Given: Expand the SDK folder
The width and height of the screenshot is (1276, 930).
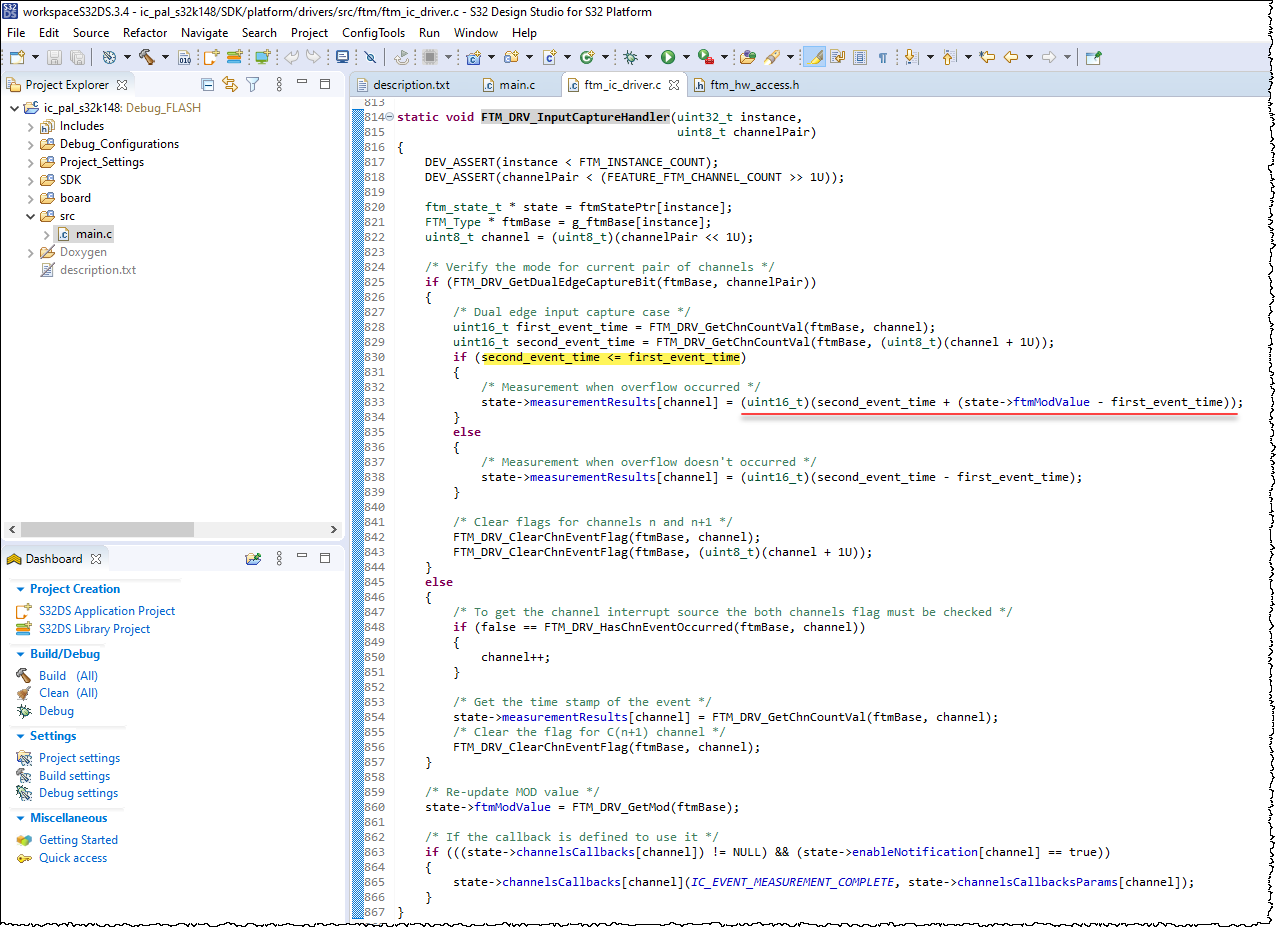Looking at the screenshot, I should 30,180.
